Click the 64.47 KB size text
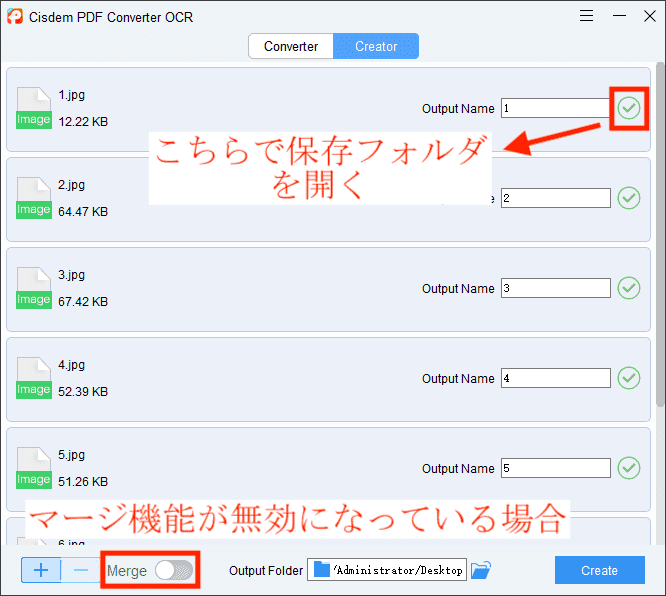 pyautogui.click(x=83, y=212)
